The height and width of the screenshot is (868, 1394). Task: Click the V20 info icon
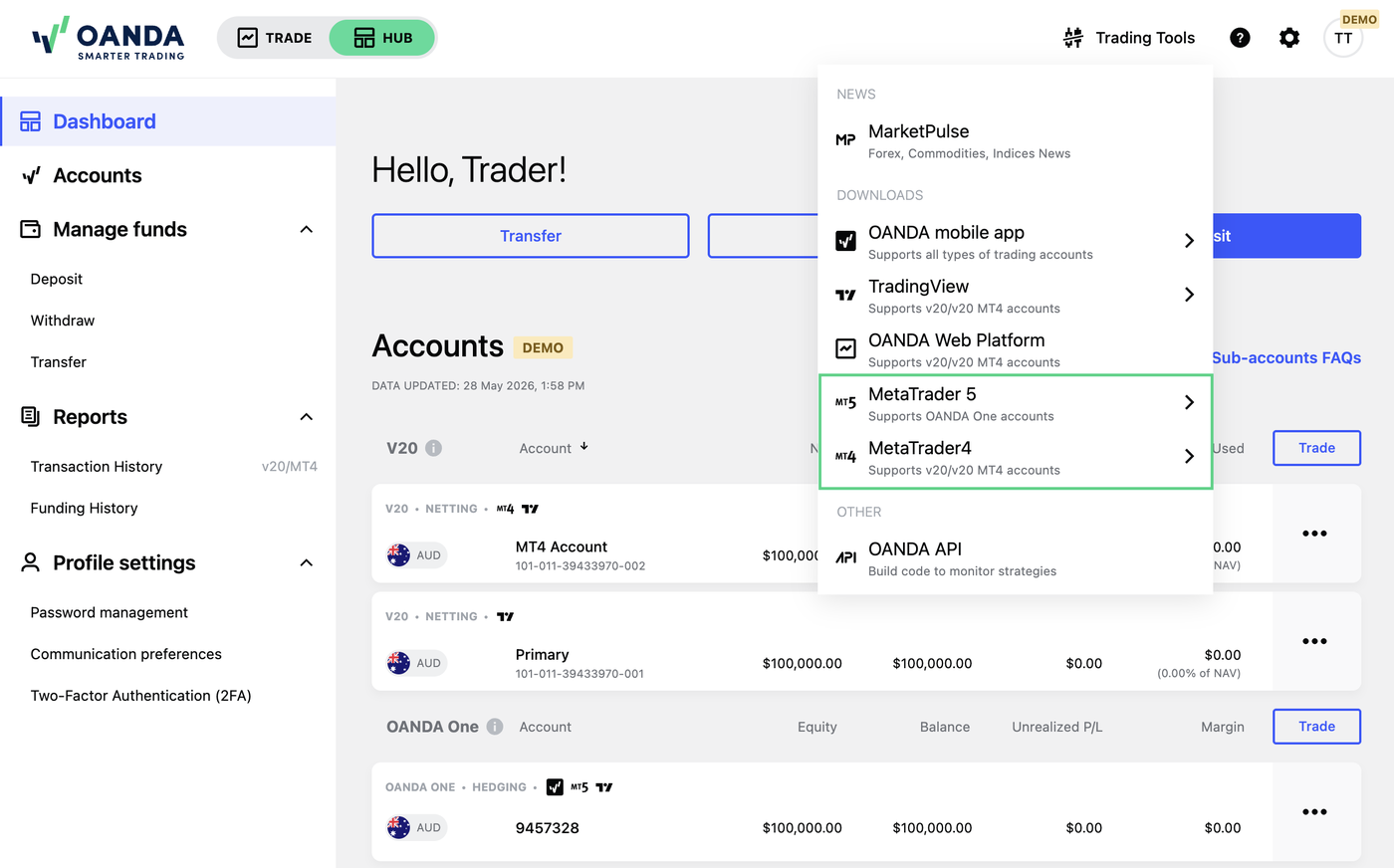434,448
